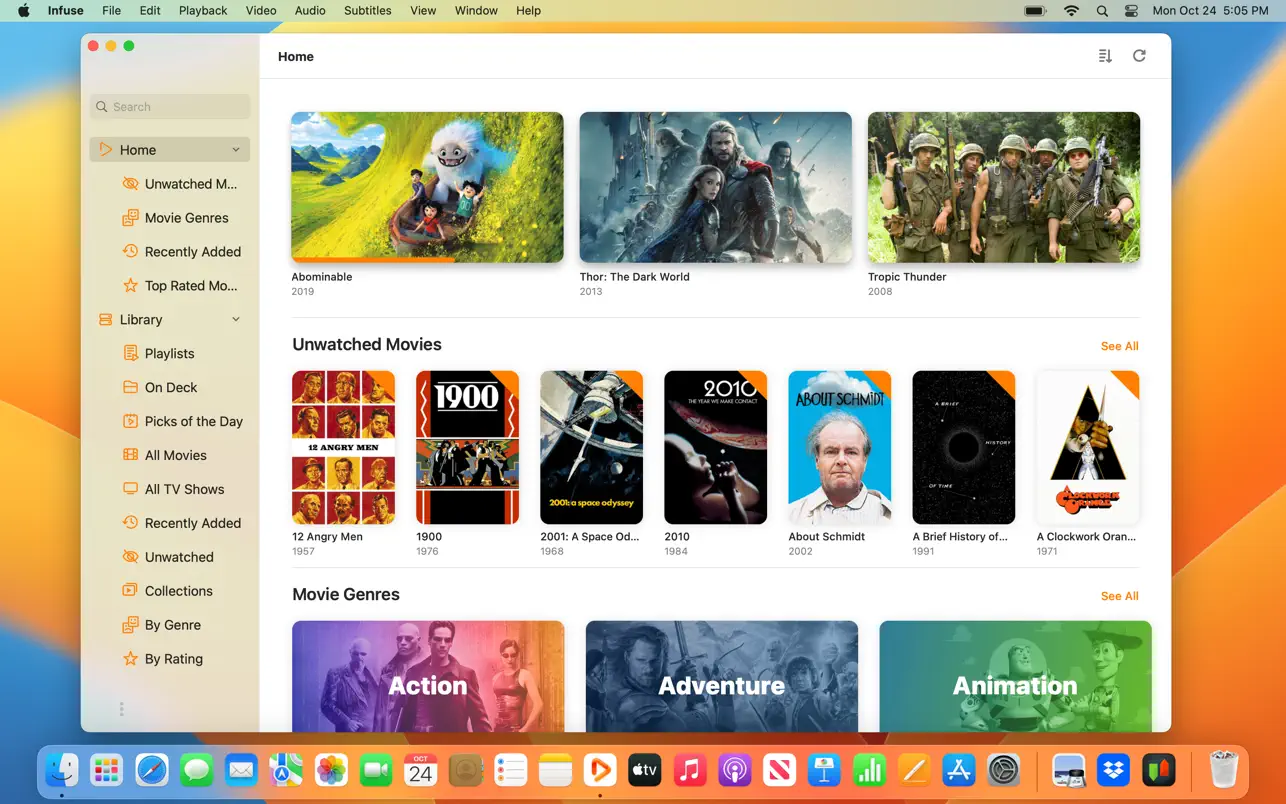Image resolution: width=1286 pixels, height=804 pixels.
Task: Open the 2001: A Space Odyssey poster
Action: 591,447
